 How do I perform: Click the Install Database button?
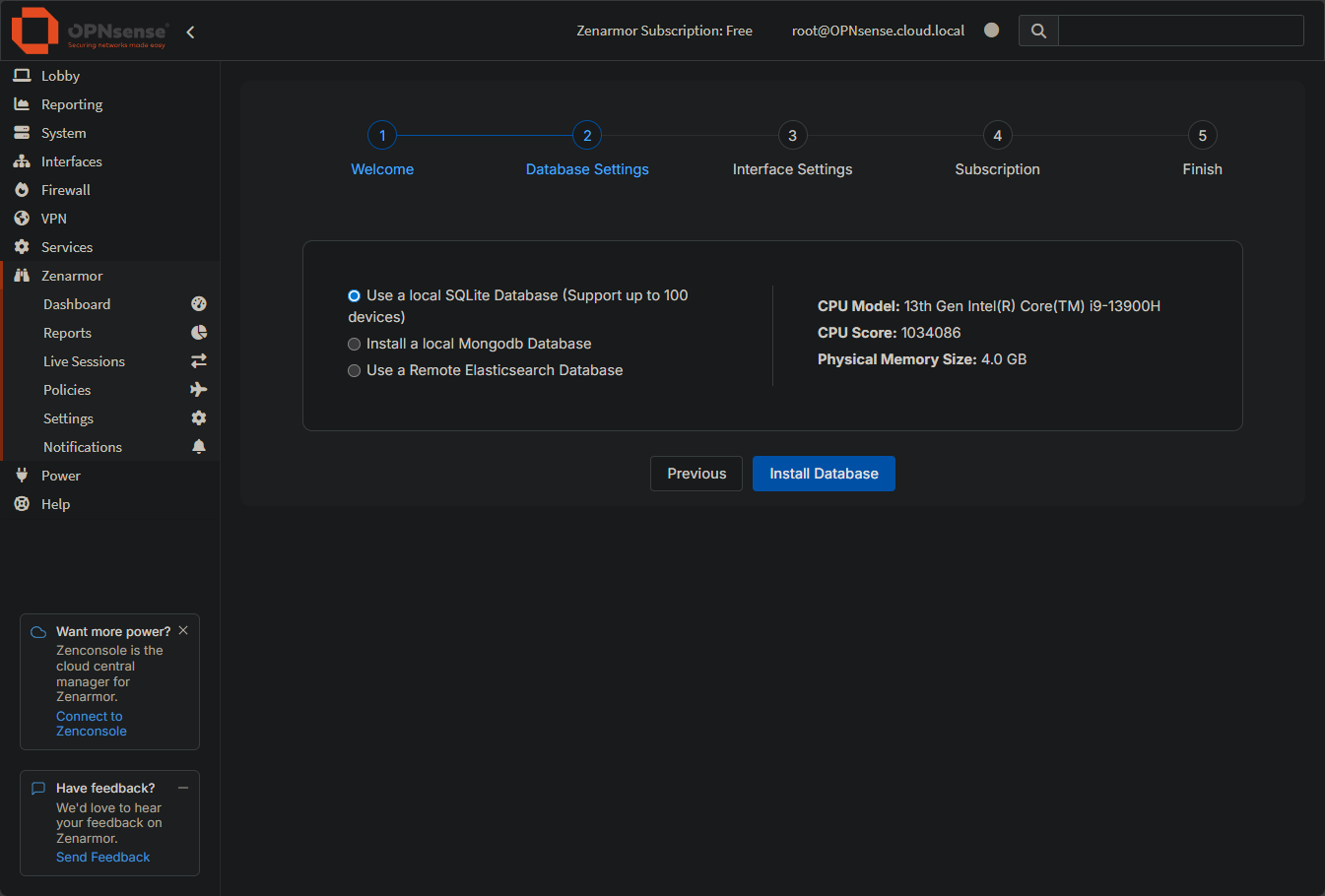[824, 474]
